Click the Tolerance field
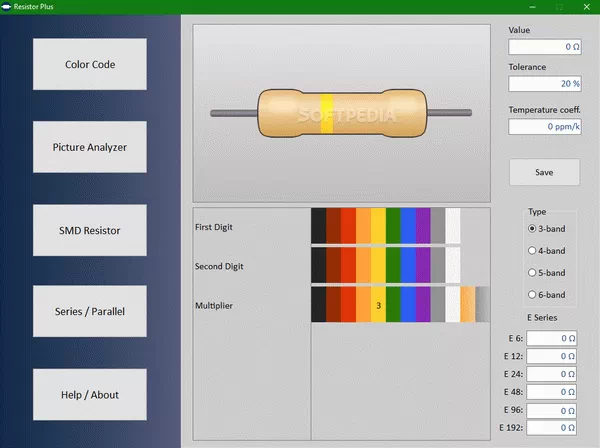This screenshot has height=448, width=600. 545,83
